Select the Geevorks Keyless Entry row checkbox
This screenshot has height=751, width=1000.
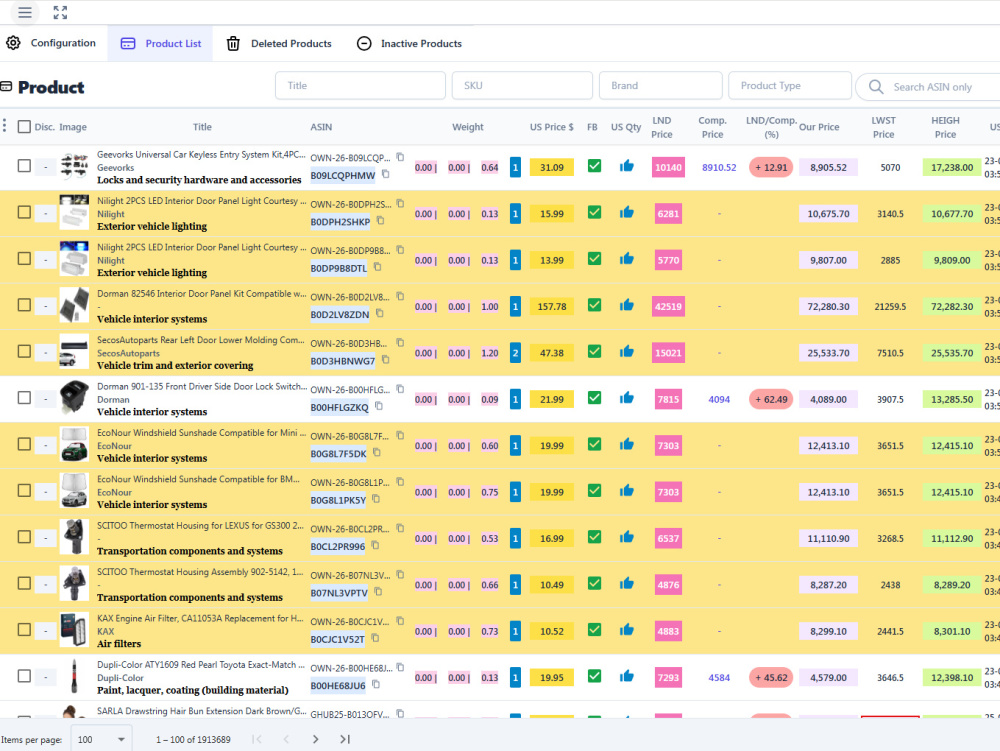(x=24, y=166)
